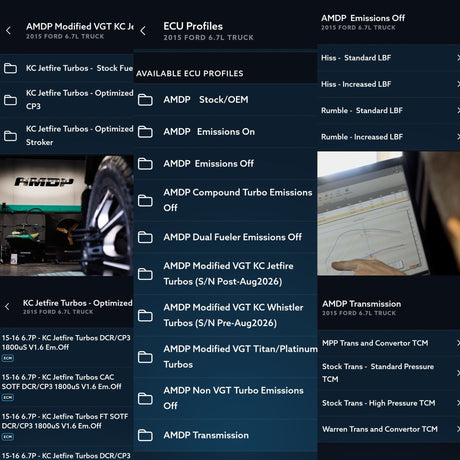The image size is (460, 460).
Task: Select AMDP Stock/OEM profile
Action: 226,100
